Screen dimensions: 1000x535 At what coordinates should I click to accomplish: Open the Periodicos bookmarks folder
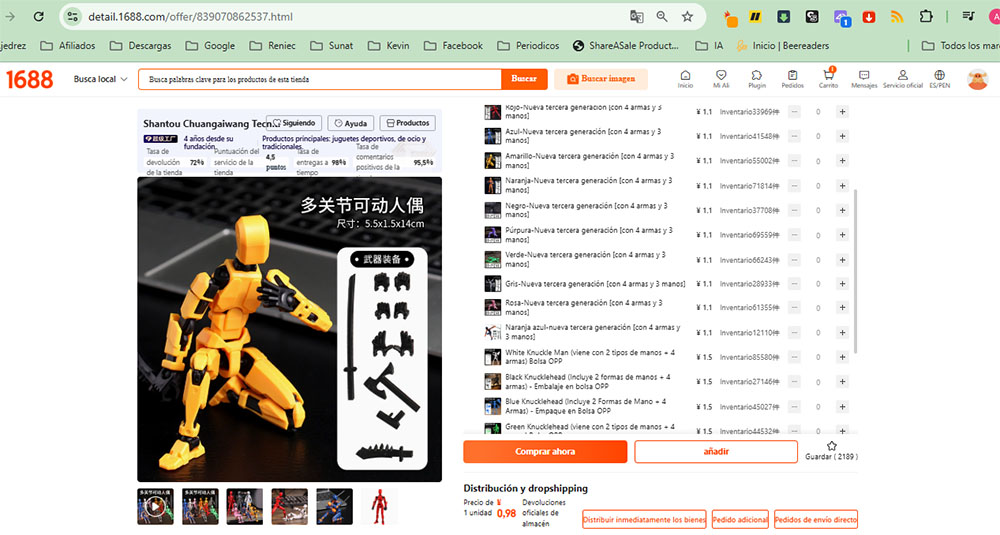coord(529,46)
